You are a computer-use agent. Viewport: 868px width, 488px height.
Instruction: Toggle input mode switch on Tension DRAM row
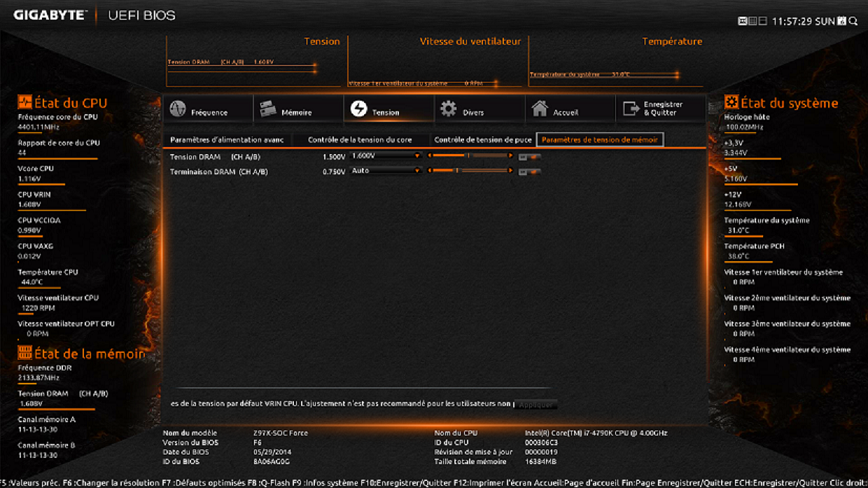coord(529,157)
